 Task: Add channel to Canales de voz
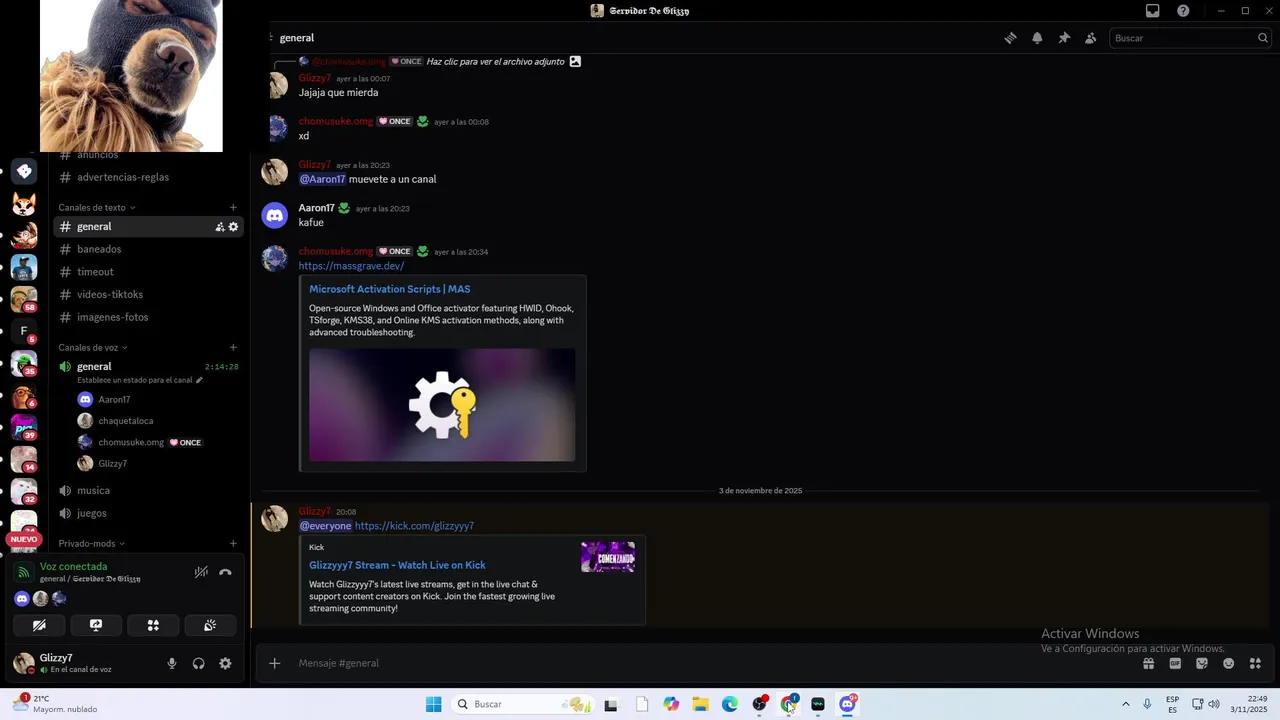tap(233, 348)
